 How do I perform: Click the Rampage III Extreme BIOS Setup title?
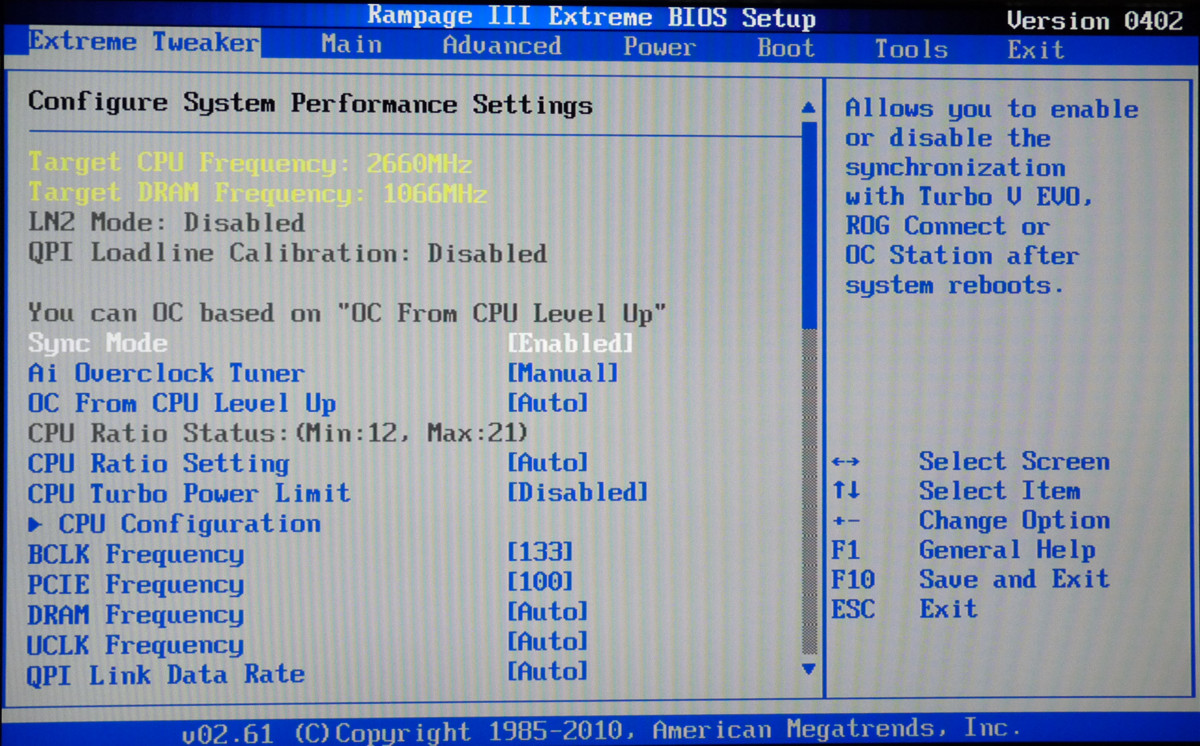pos(592,18)
